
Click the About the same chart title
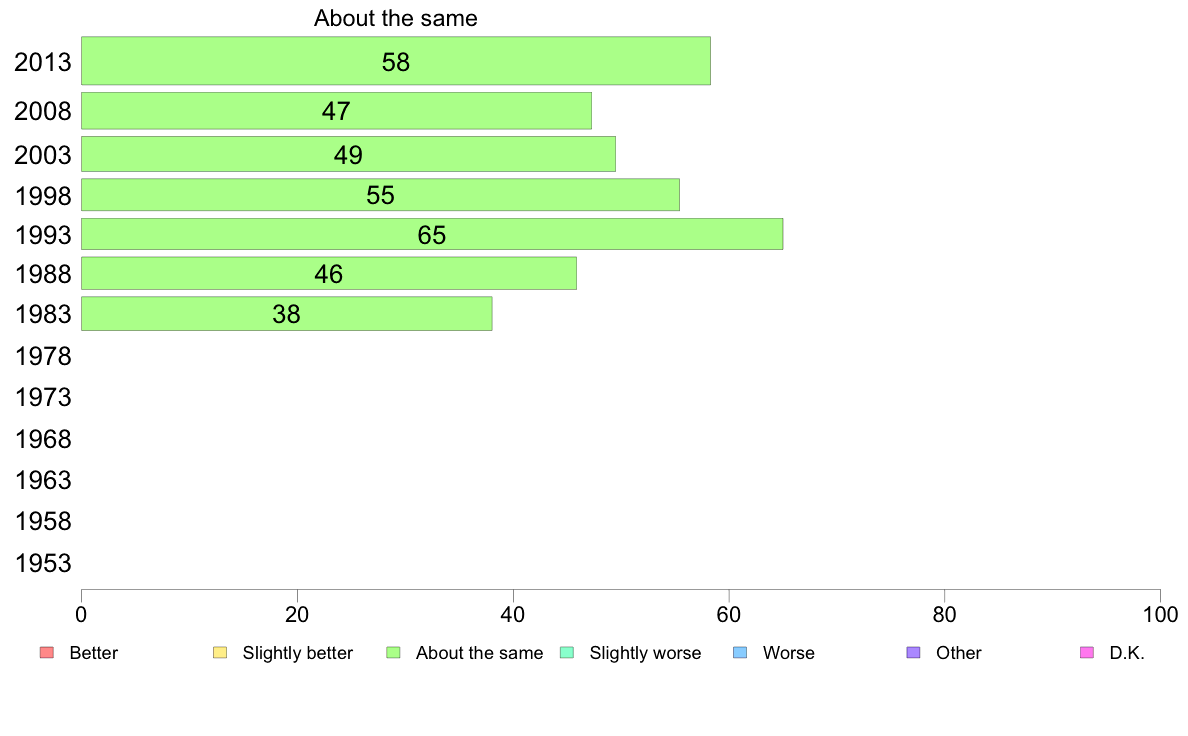(x=395, y=18)
